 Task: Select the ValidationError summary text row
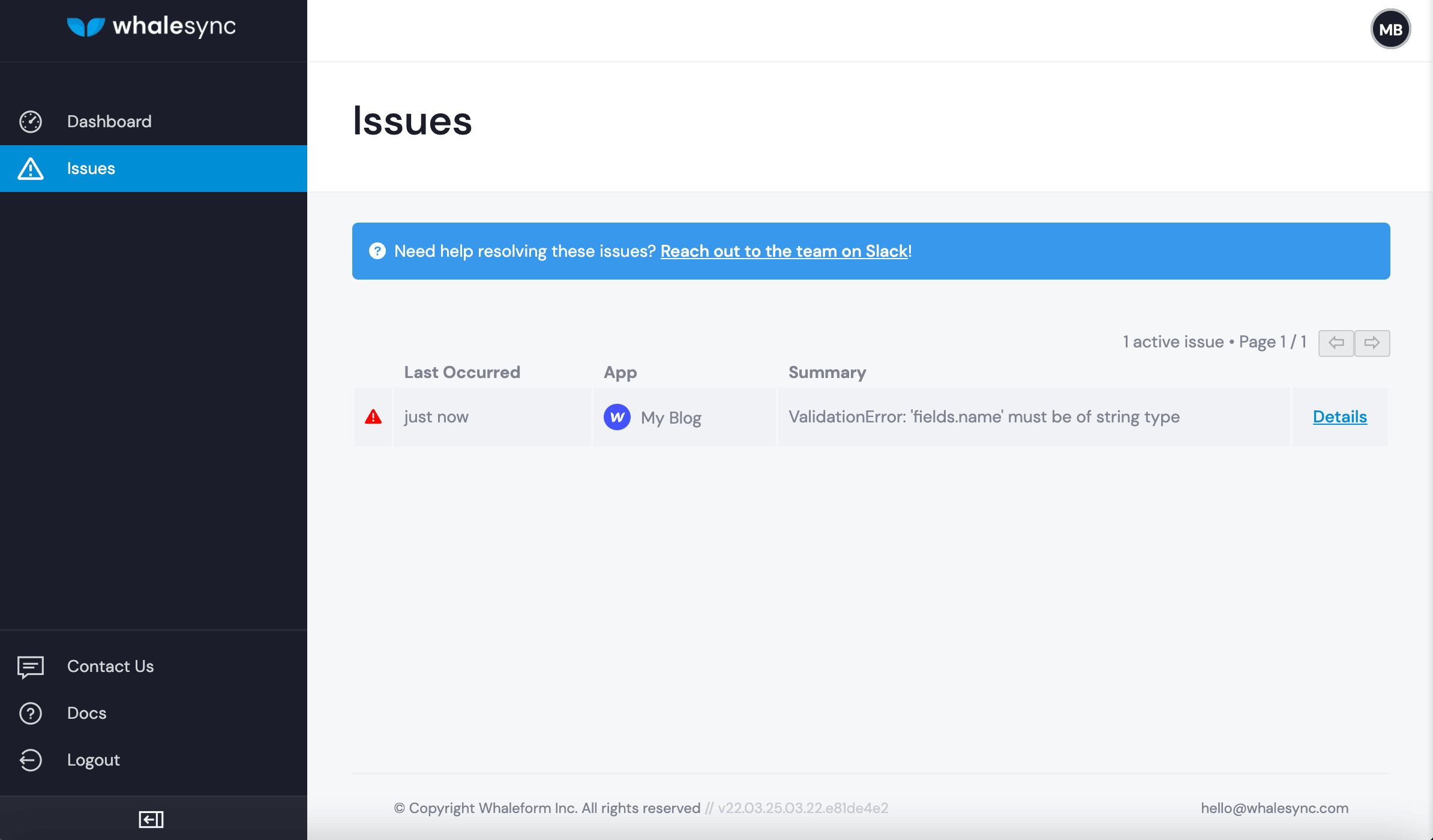coord(984,416)
